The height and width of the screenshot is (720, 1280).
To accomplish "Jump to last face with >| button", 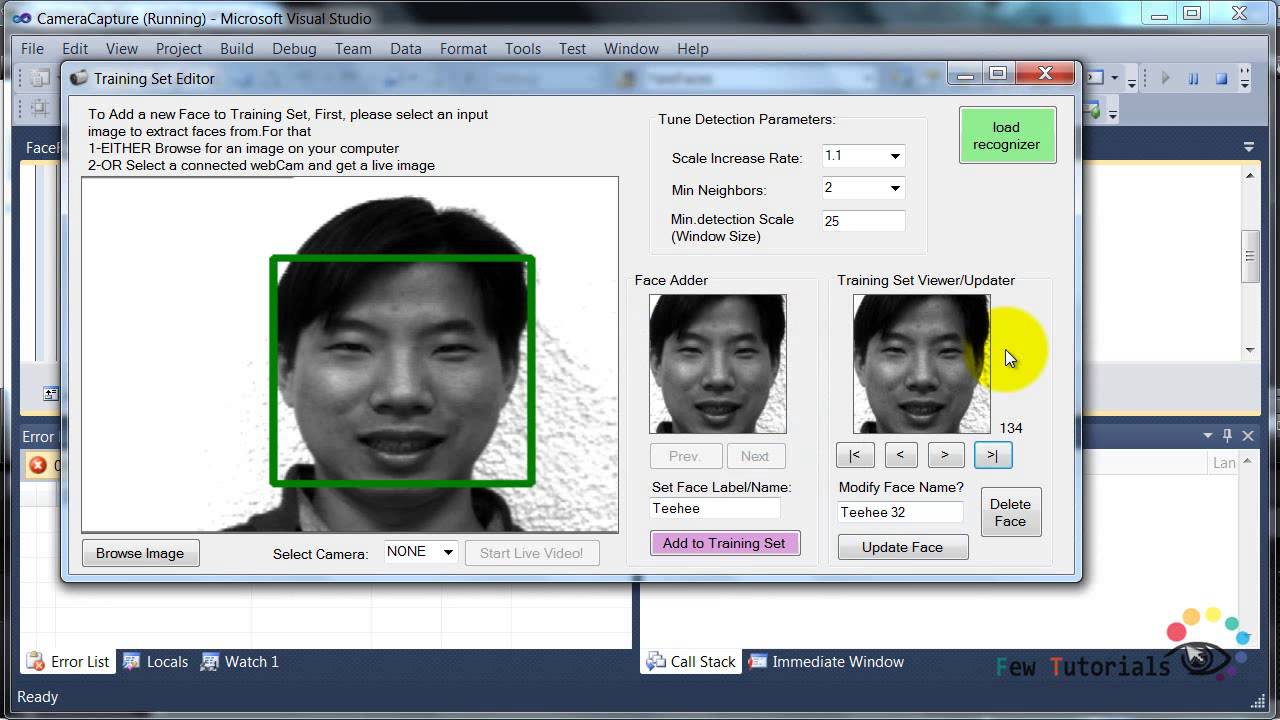I will [993, 455].
